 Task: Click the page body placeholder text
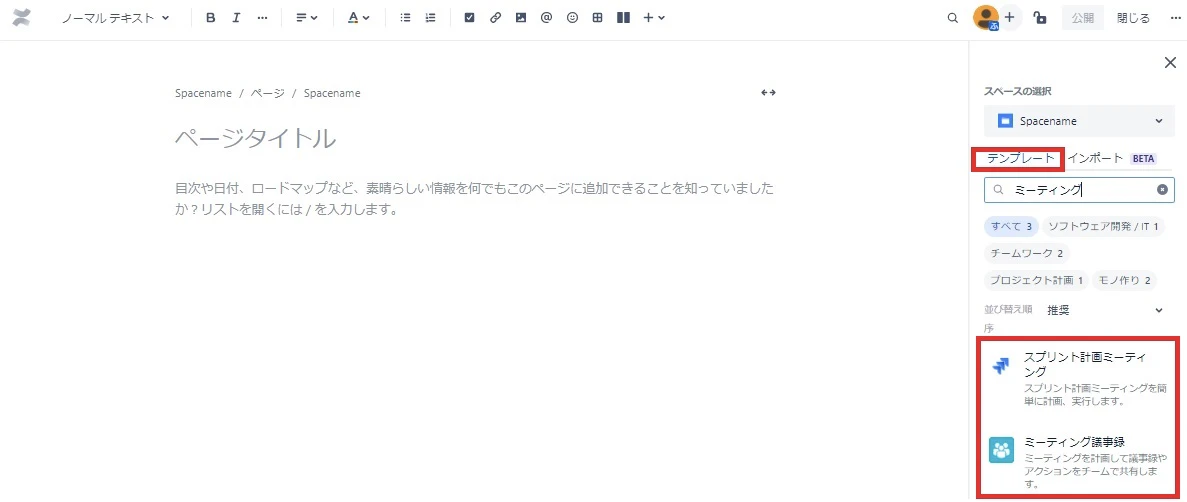[x=474, y=198]
